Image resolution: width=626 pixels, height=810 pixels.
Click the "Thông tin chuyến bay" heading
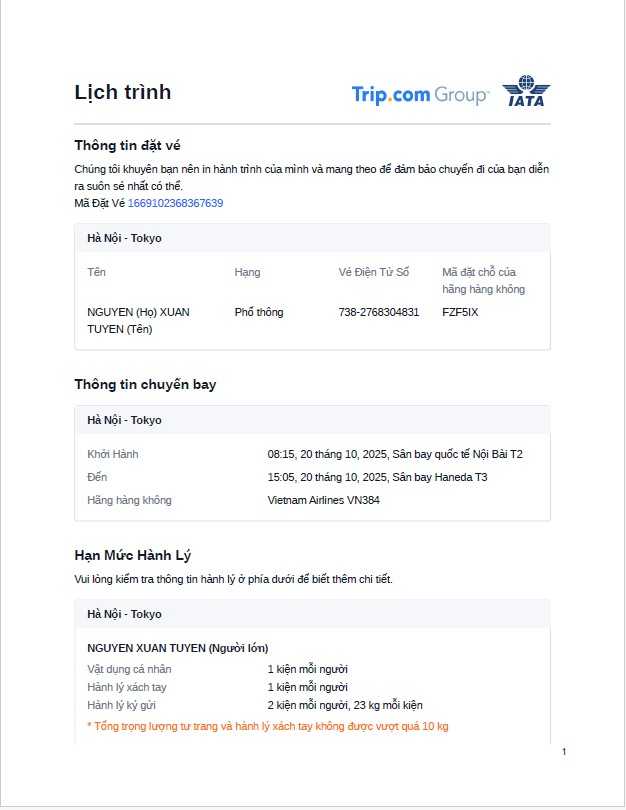pos(145,384)
